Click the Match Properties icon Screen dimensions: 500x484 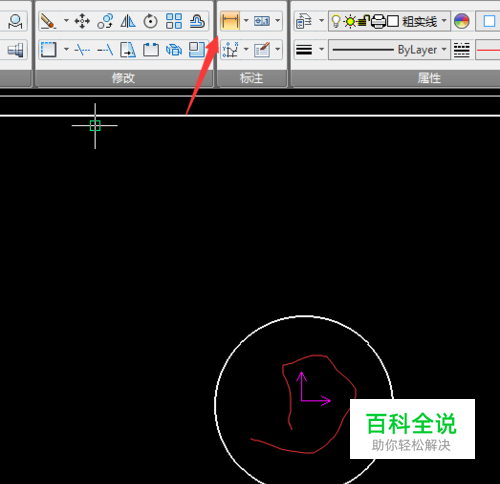pyautogui.click(x=304, y=21)
